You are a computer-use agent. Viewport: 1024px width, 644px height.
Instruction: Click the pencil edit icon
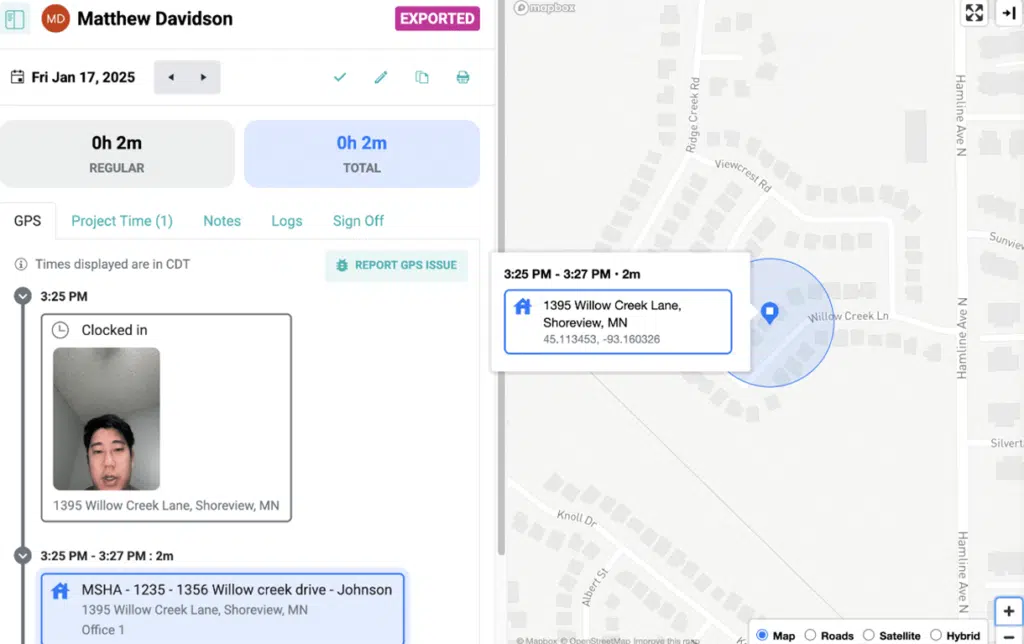pos(381,77)
